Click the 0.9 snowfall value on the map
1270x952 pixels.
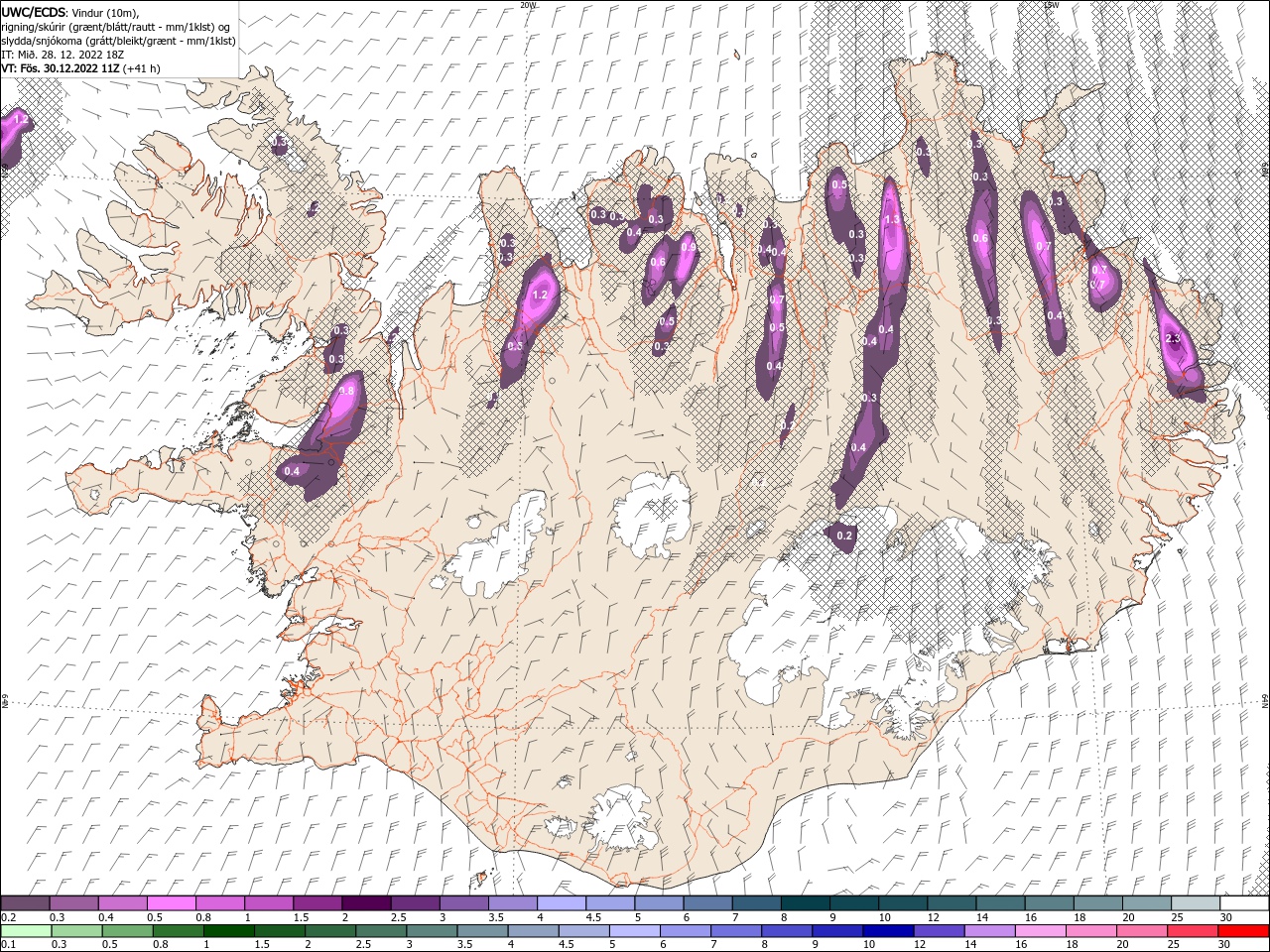688,248
